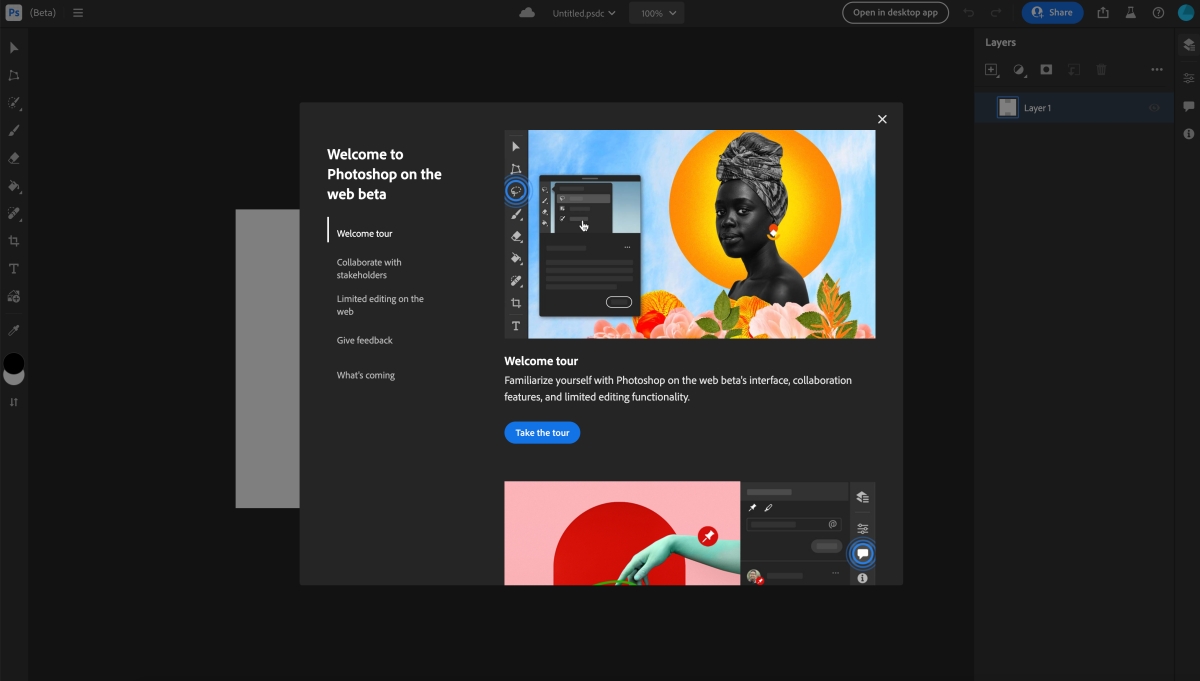Select the Eraser tool in left toolbar
Image resolution: width=1200 pixels, height=681 pixels.
pos(14,158)
